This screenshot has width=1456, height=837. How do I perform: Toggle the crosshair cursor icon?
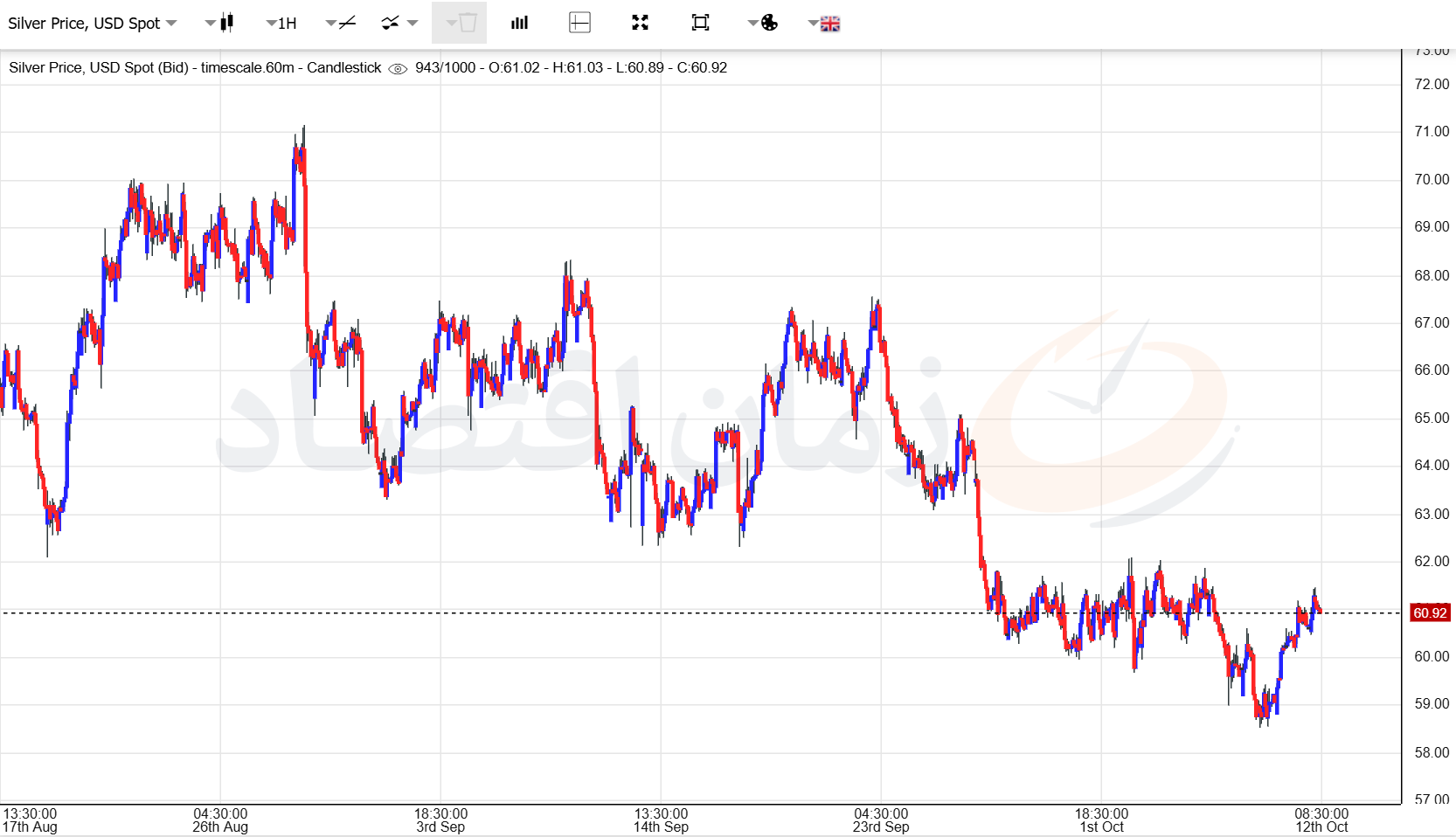coord(579,23)
